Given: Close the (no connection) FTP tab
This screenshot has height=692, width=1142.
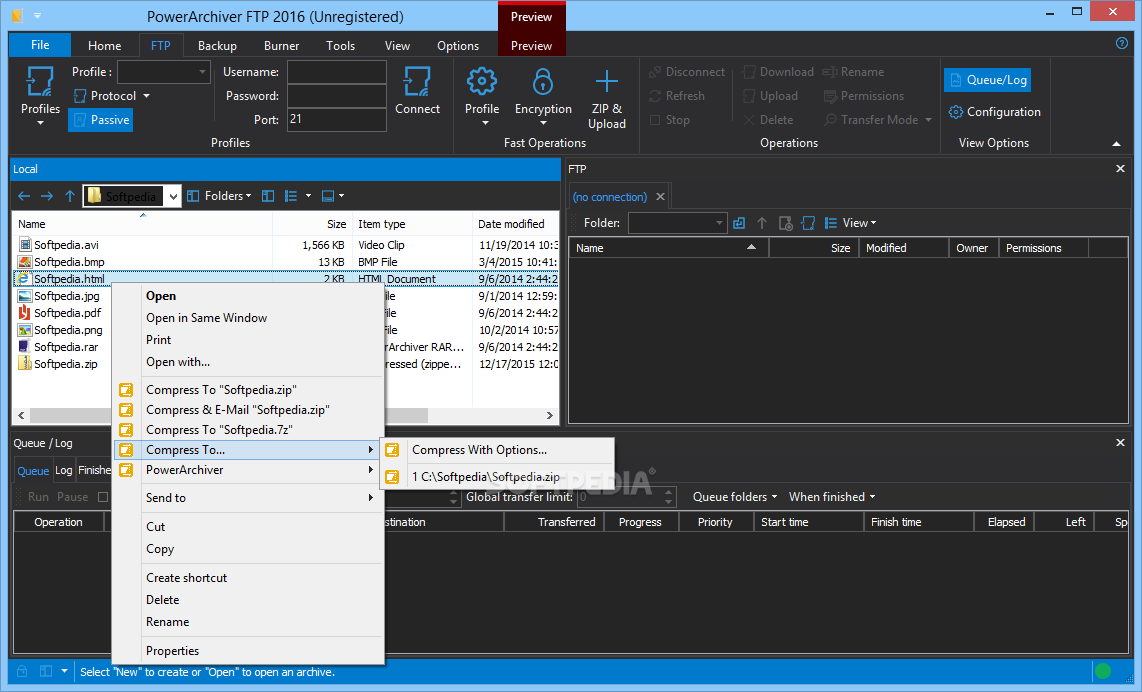Looking at the screenshot, I should (661, 197).
